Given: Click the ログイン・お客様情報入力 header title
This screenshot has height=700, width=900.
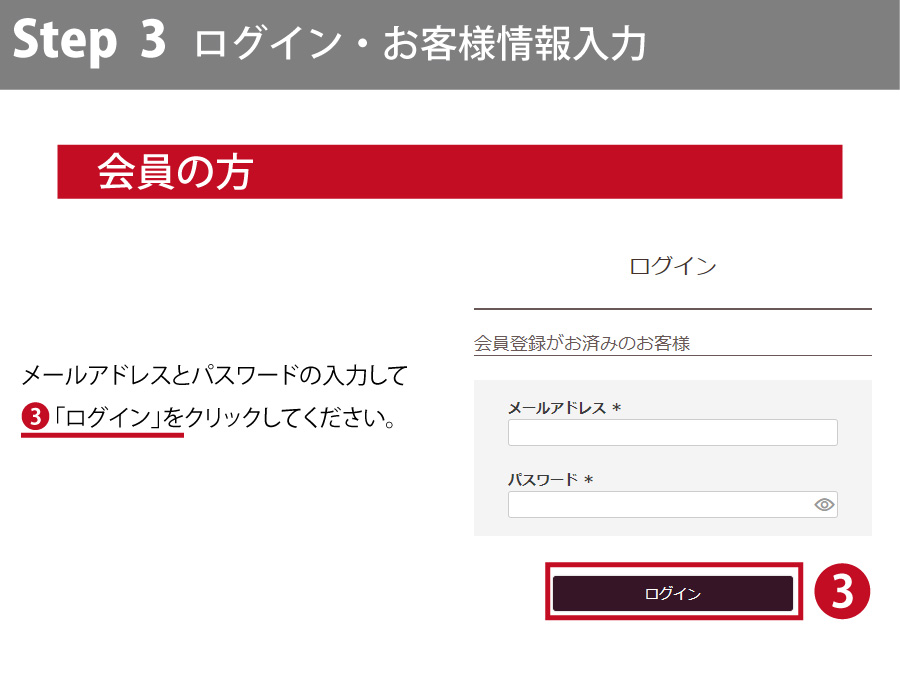Looking at the screenshot, I should pos(420,45).
